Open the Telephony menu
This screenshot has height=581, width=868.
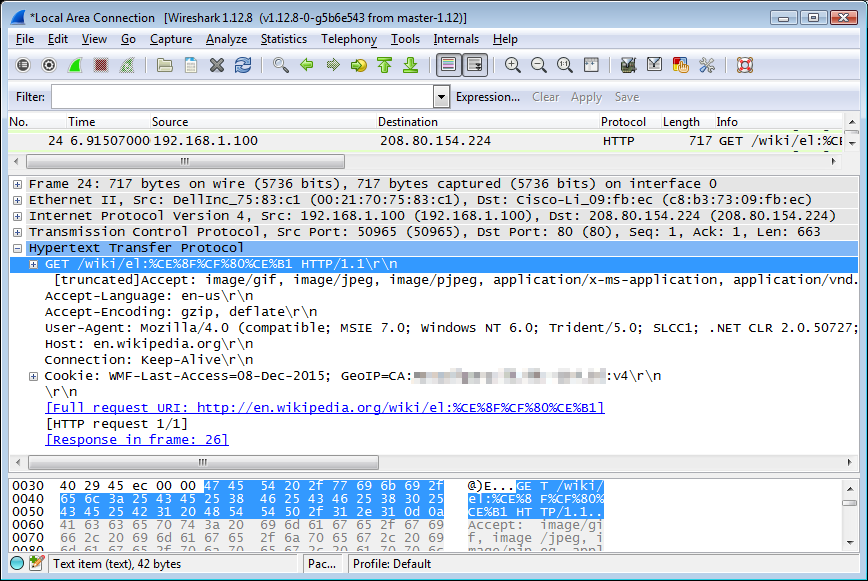click(349, 39)
